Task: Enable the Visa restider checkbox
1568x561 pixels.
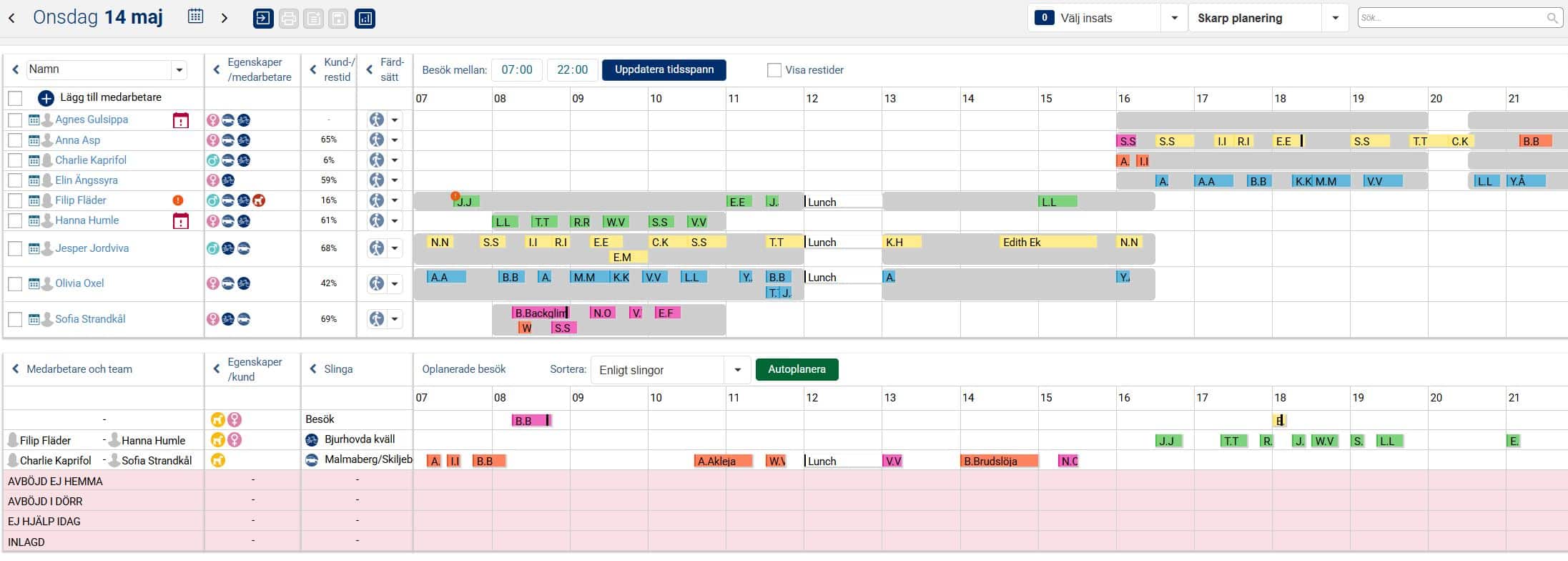Action: click(x=774, y=70)
